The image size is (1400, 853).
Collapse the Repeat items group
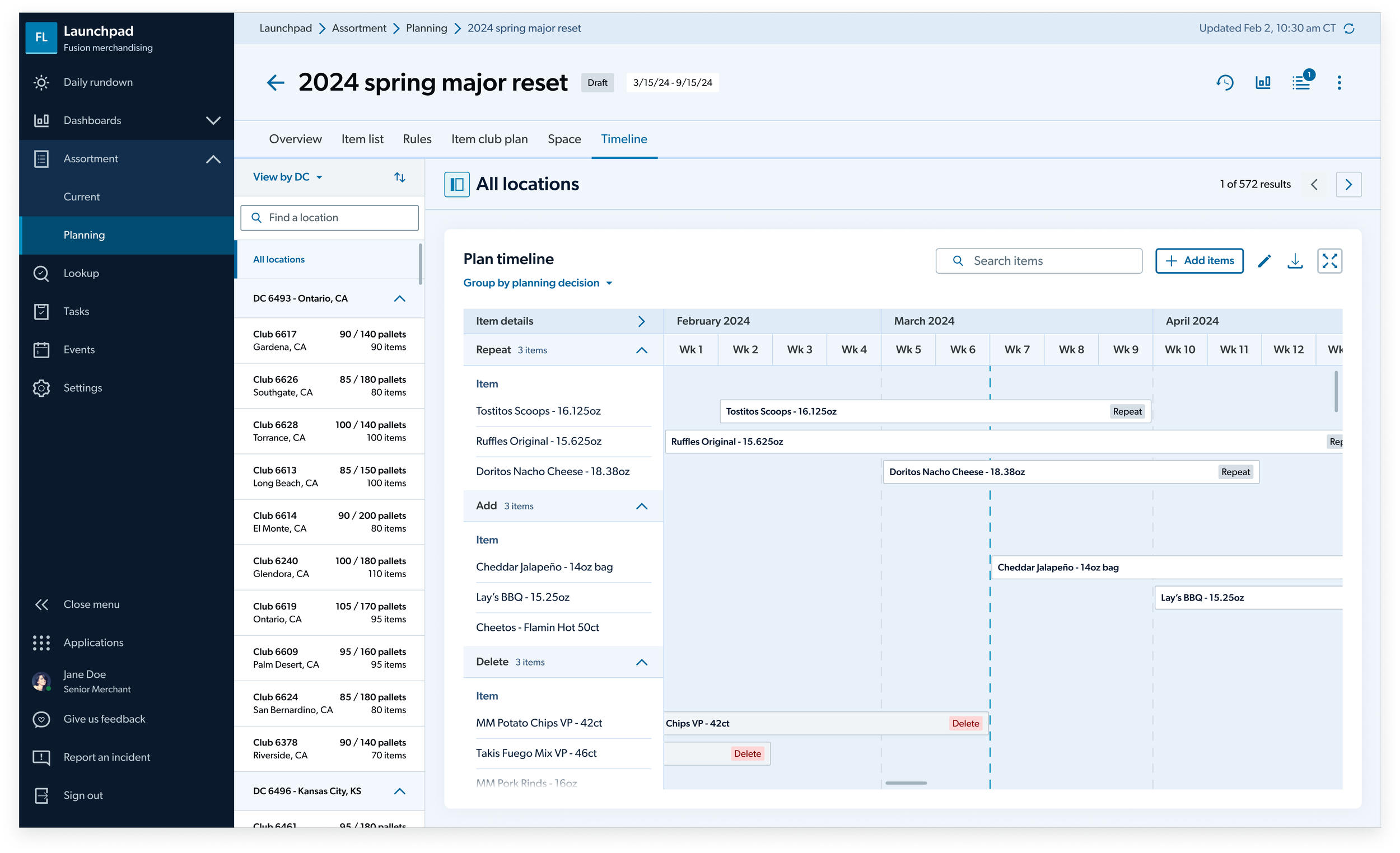pos(641,350)
